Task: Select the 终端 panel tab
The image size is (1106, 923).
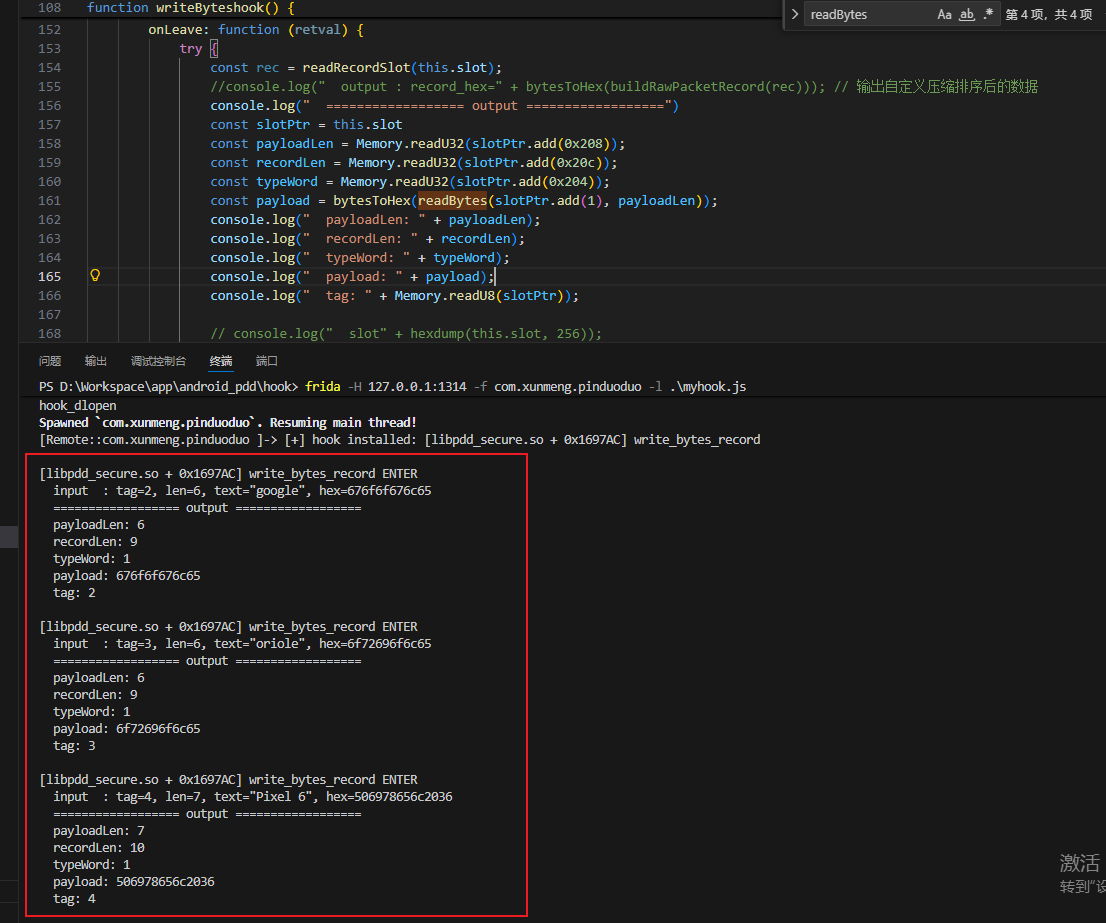Action: pos(221,361)
